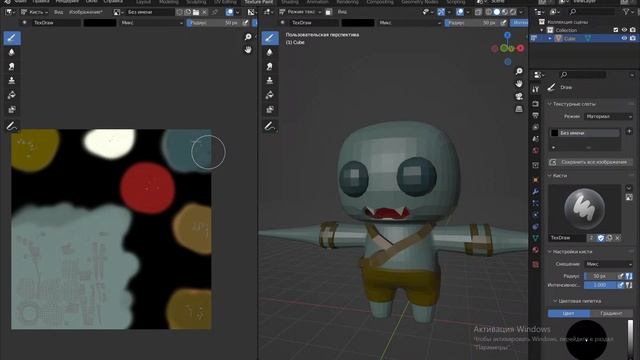
Task: Toggle visibility eye of the Collection row
Action: tap(624, 30)
